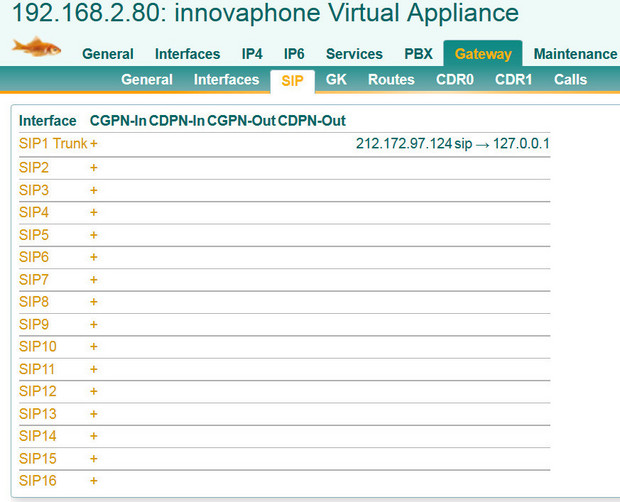Click the goldfish logo icon
Screen dimensions: 620x502
36,46
